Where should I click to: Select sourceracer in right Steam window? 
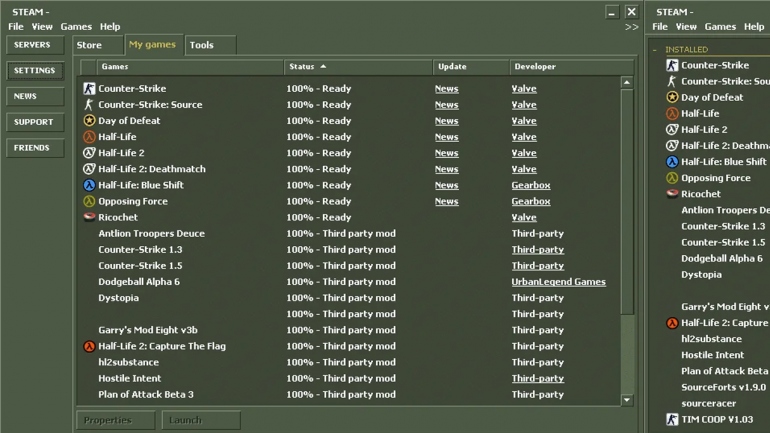(709, 404)
